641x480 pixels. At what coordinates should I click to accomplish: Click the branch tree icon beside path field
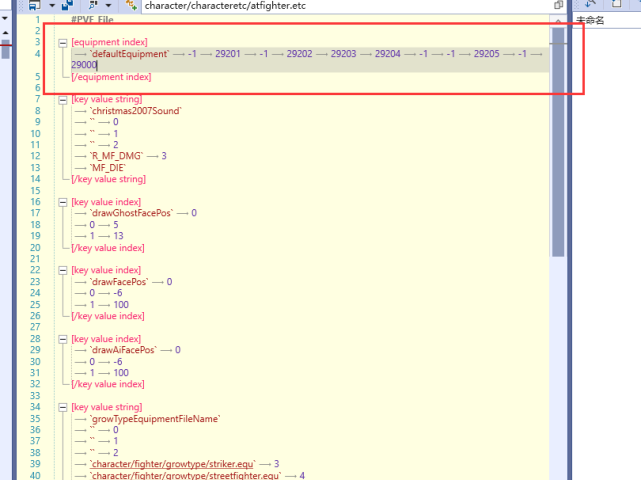coord(130,6)
